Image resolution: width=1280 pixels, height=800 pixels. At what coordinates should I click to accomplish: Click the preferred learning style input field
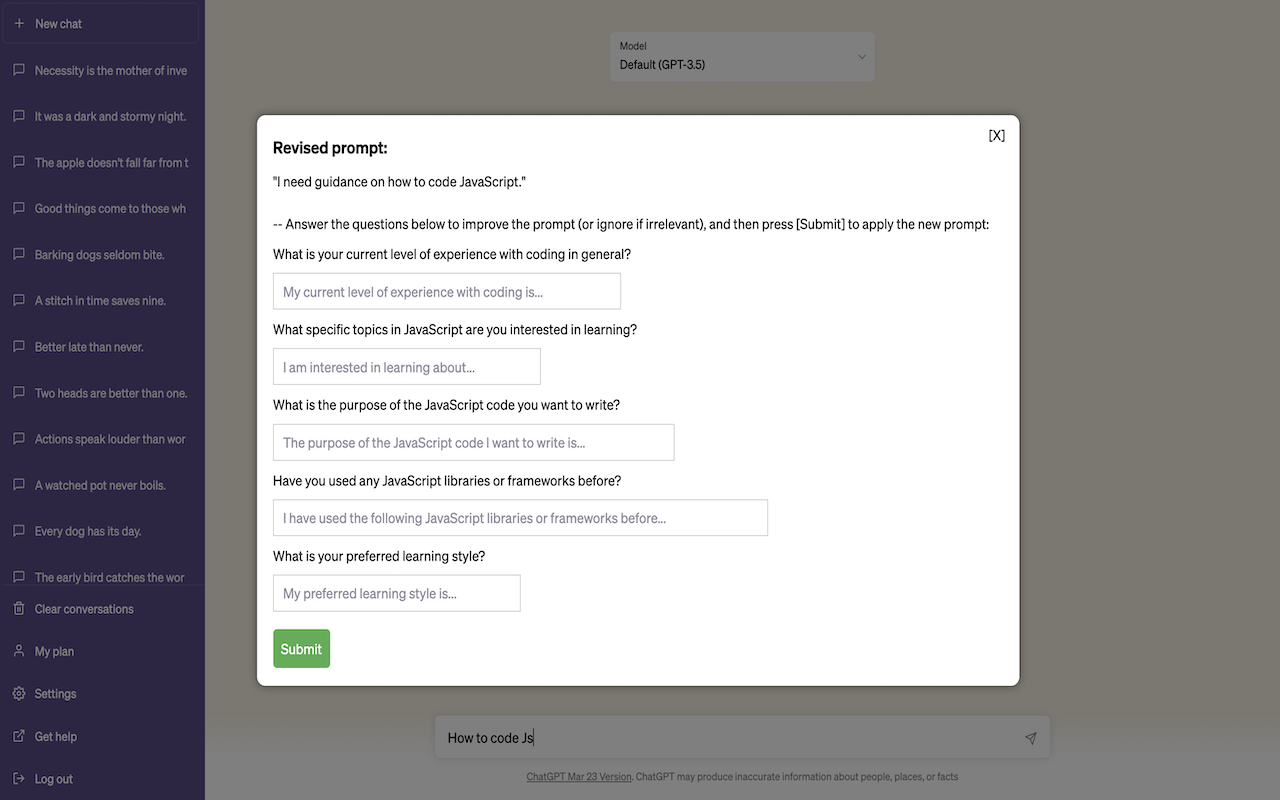(x=396, y=593)
